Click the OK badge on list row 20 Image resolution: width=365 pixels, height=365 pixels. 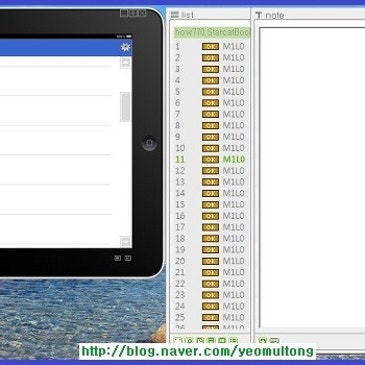tap(210, 261)
